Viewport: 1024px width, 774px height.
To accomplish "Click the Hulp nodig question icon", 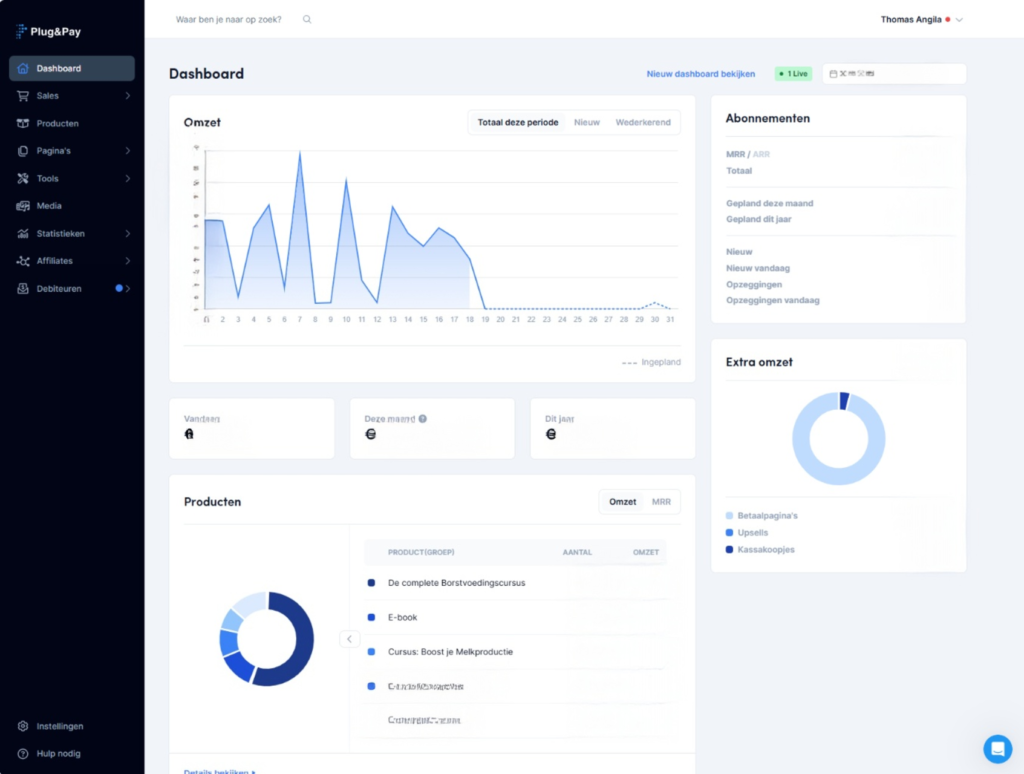I will coord(23,753).
